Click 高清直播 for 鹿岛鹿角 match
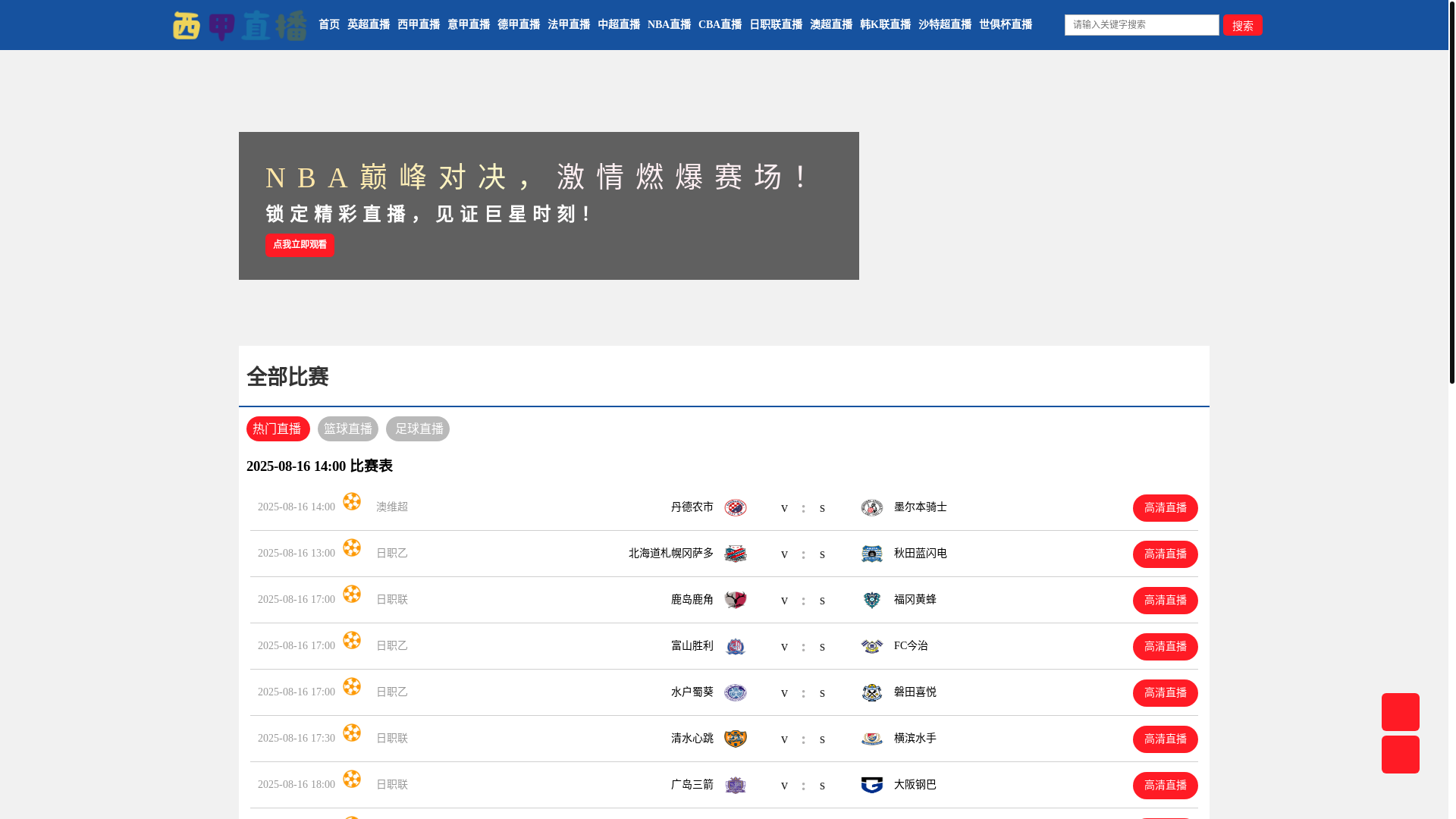Viewport: 1456px width, 819px height. coord(1166,601)
